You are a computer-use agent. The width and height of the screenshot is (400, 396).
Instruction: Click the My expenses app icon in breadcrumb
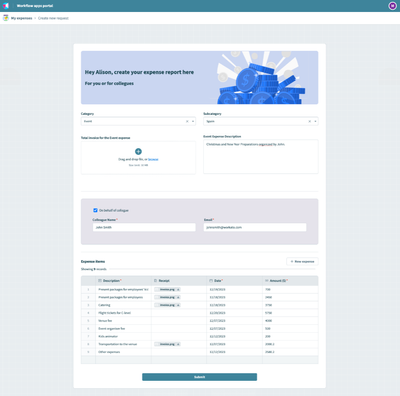[x=6, y=18]
